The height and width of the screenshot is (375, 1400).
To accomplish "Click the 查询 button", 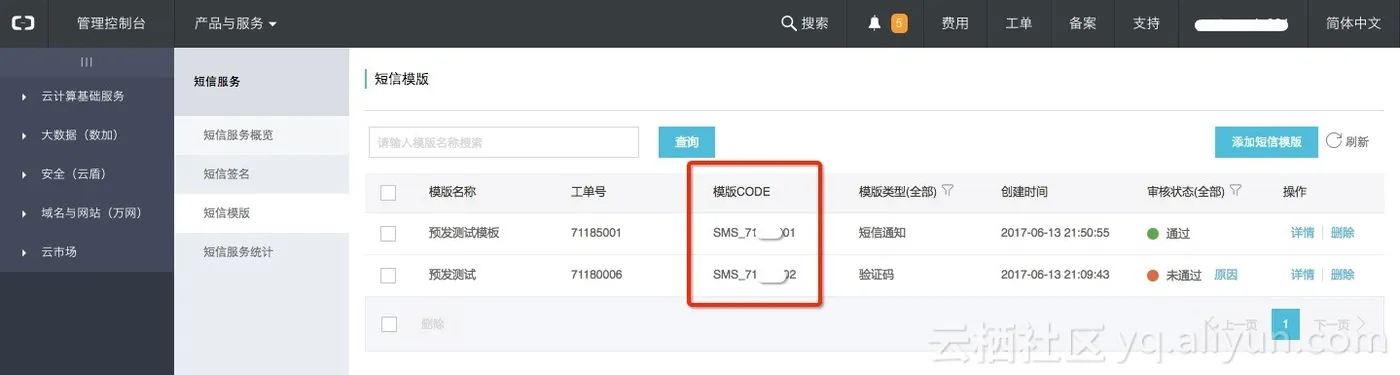I will pos(686,142).
